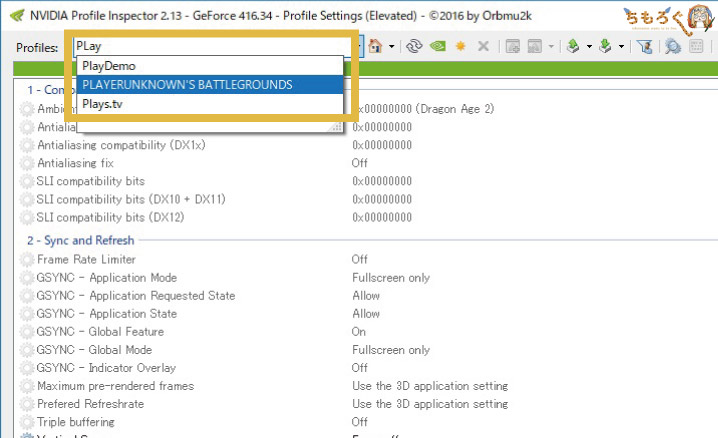Click gear icon beside Triple buffering
The height and width of the screenshot is (438, 718).
pos(27,422)
